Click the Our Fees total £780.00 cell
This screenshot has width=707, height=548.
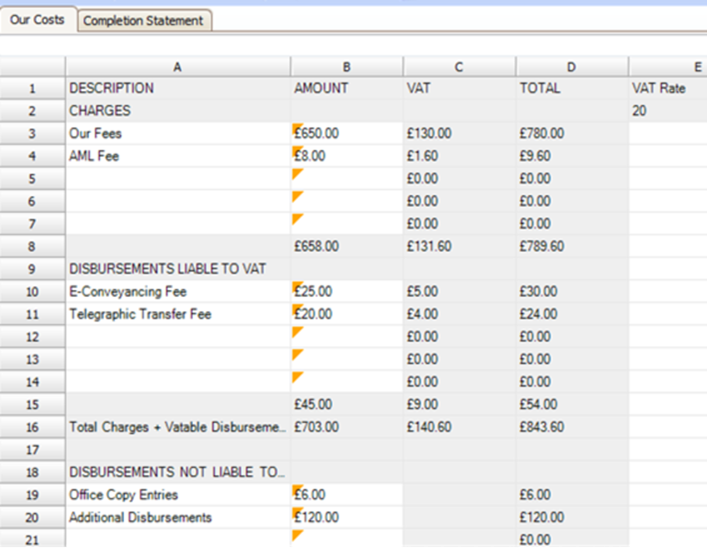click(571, 133)
